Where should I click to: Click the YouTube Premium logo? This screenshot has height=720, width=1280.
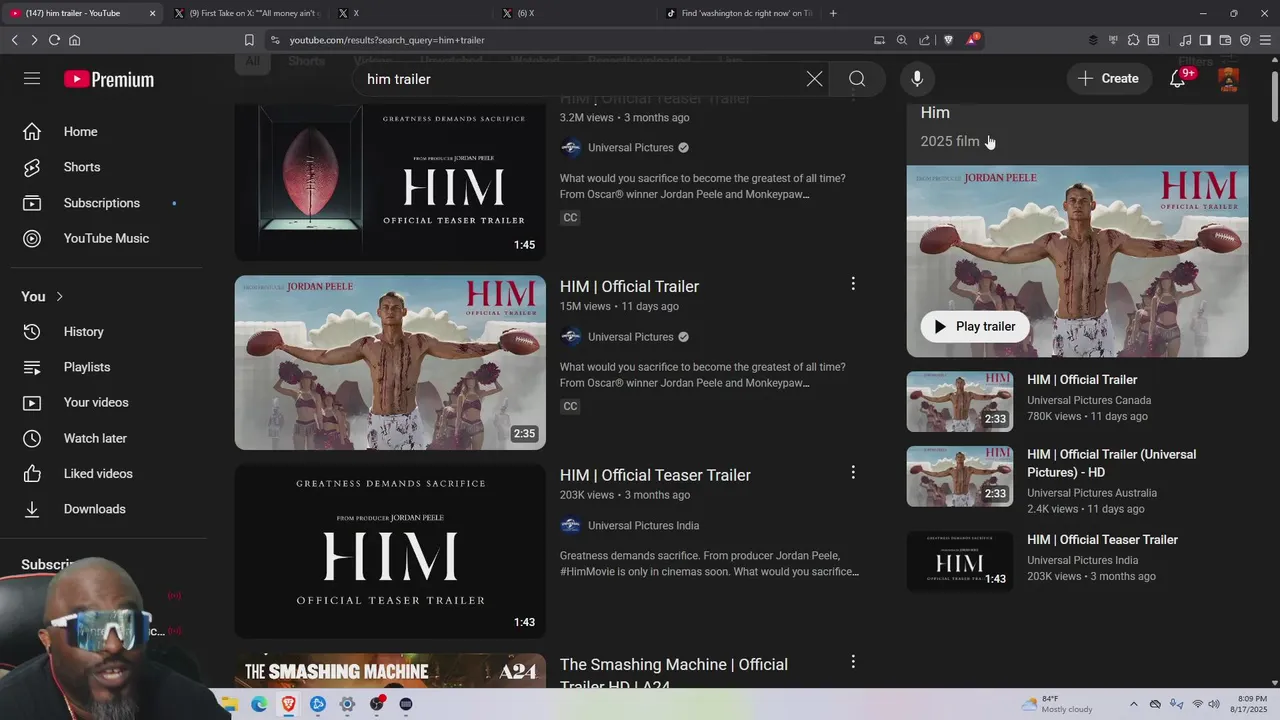109,79
